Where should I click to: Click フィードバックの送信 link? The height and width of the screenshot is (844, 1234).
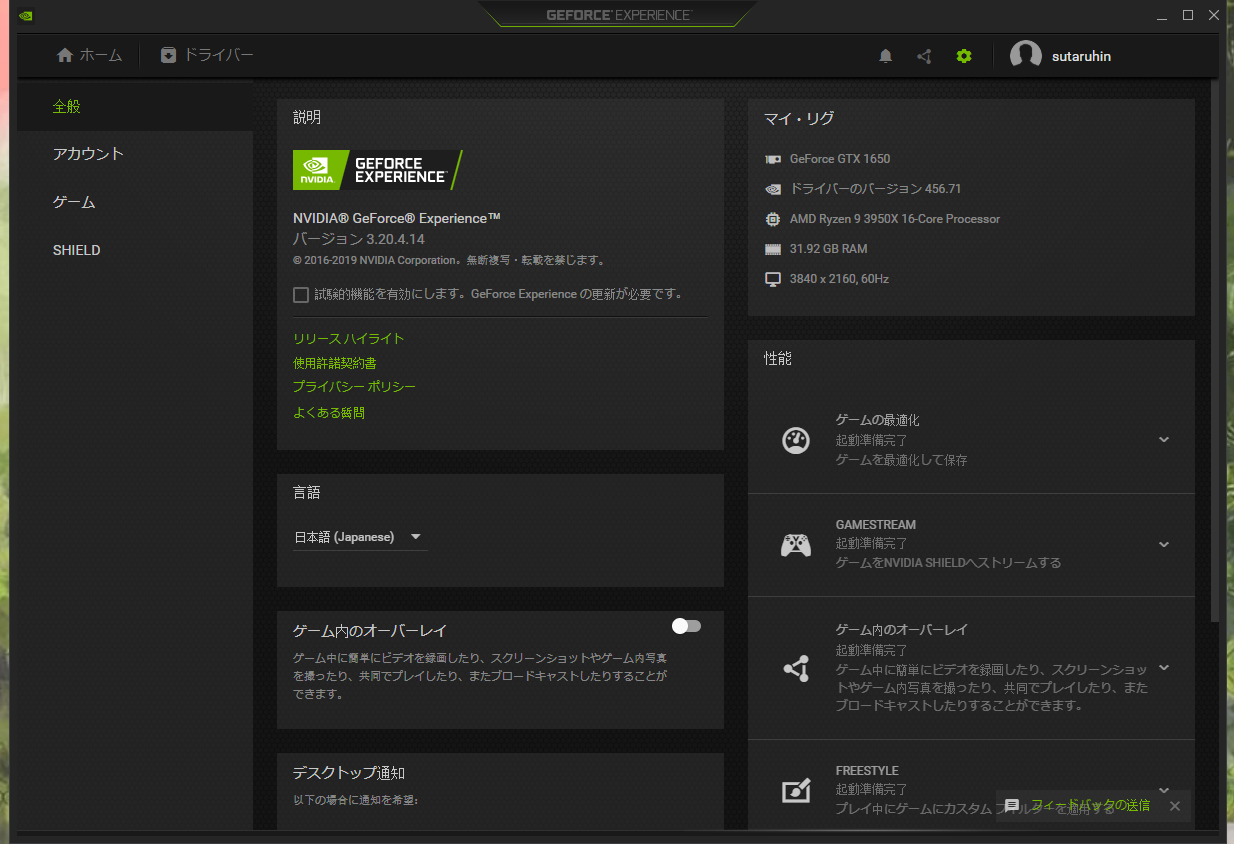(x=1091, y=806)
